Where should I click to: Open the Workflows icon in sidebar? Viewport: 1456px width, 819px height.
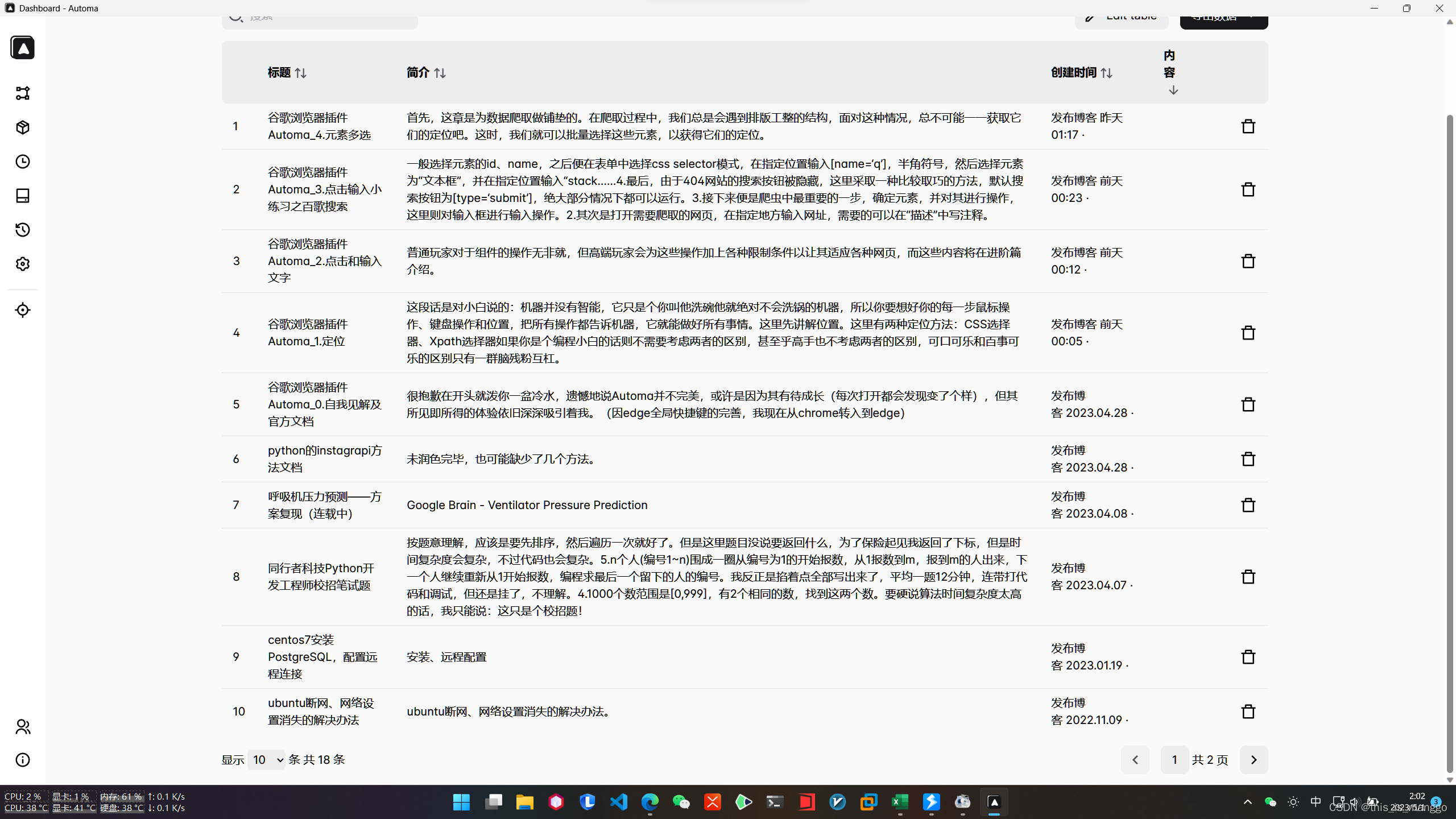23,93
